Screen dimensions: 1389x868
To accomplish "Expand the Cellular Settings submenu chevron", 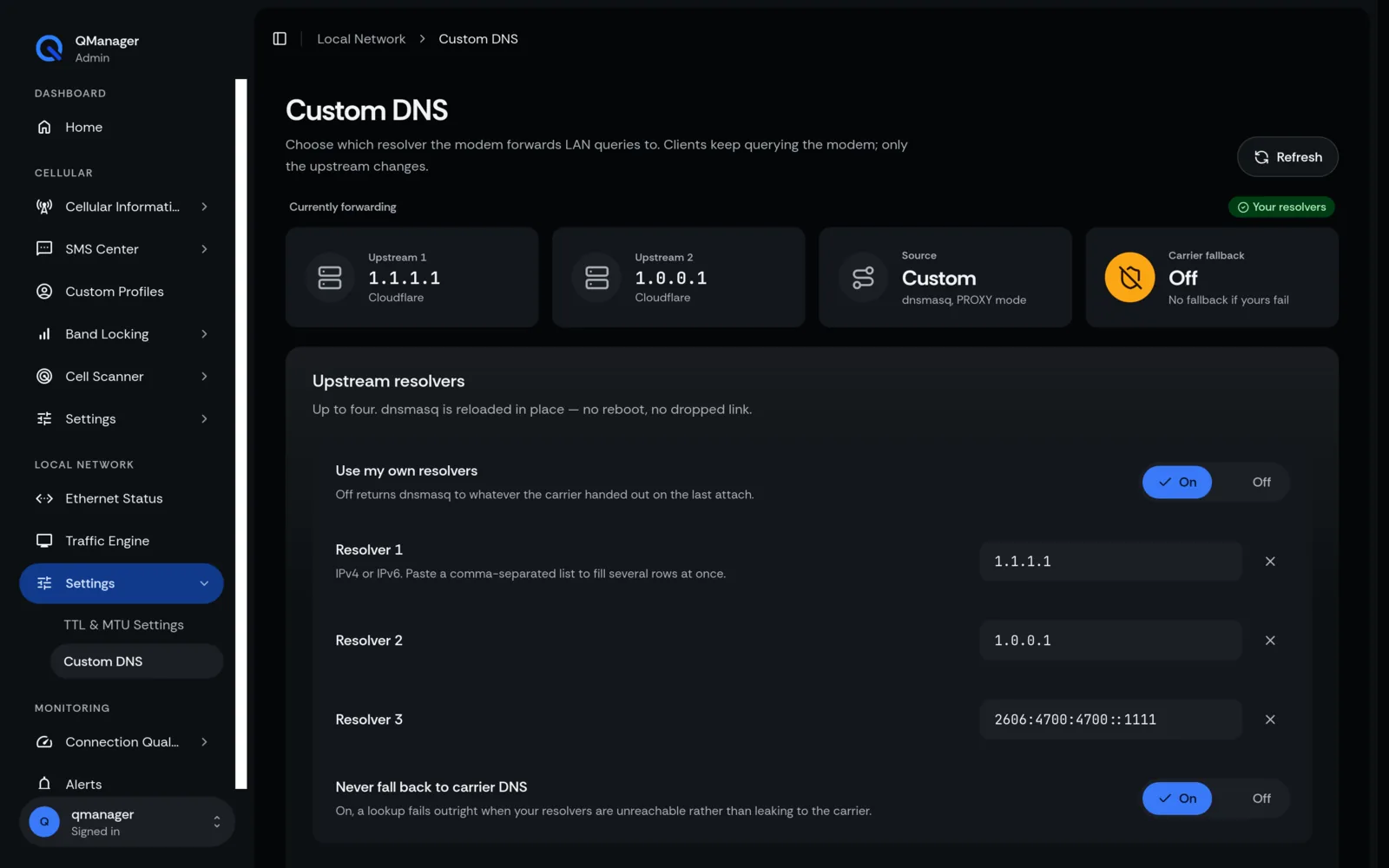I will (204, 419).
